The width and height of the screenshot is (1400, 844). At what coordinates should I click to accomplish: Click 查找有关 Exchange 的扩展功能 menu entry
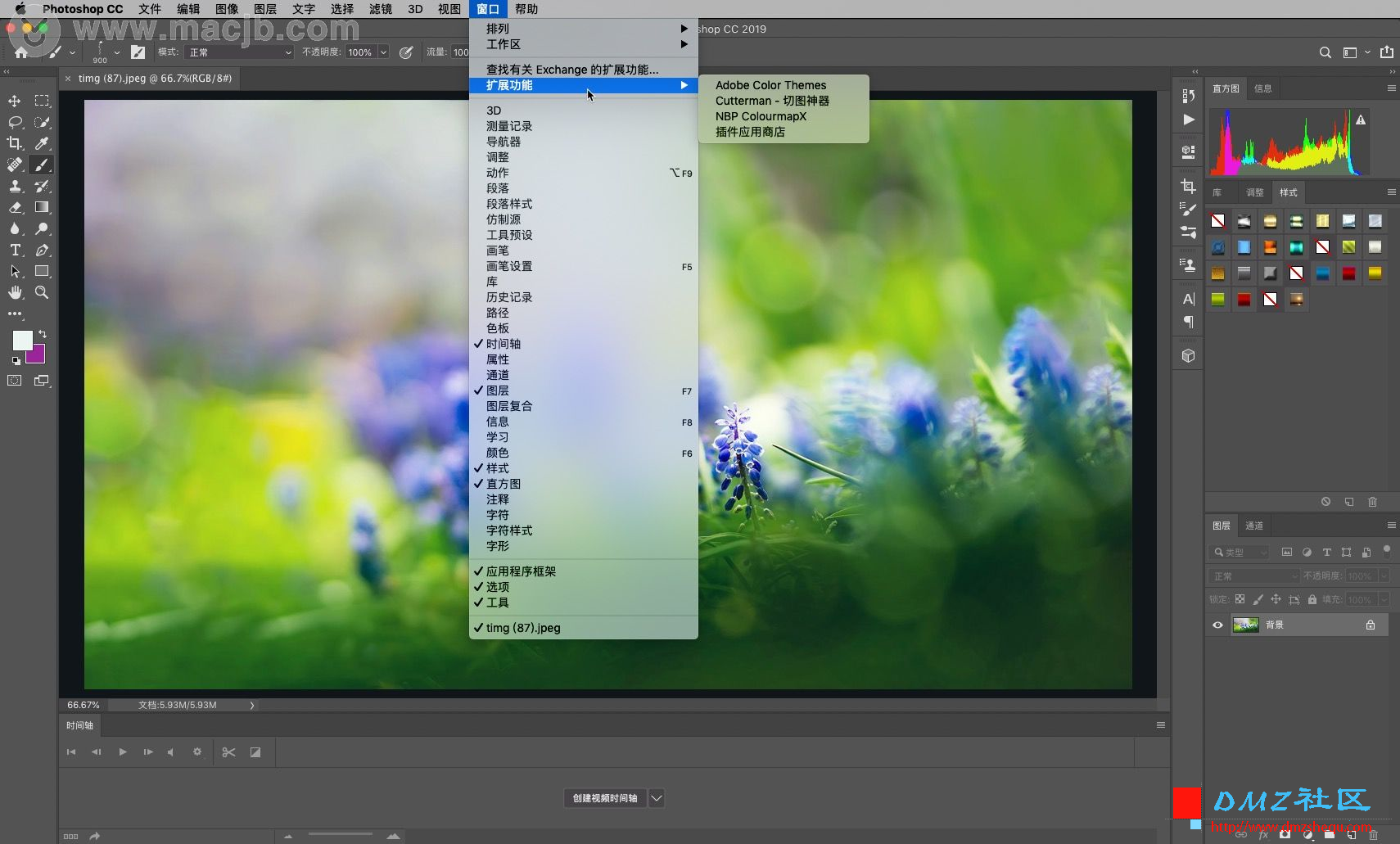pyautogui.click(x=584, y=70)
